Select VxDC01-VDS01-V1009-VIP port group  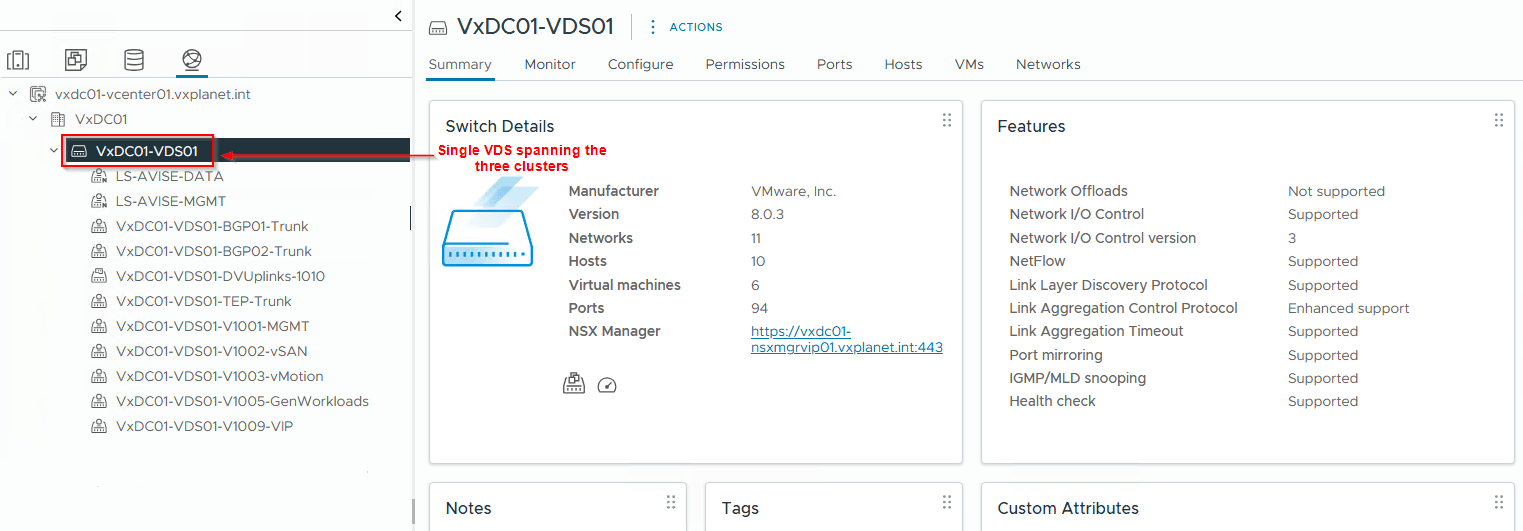click(204, 426)
